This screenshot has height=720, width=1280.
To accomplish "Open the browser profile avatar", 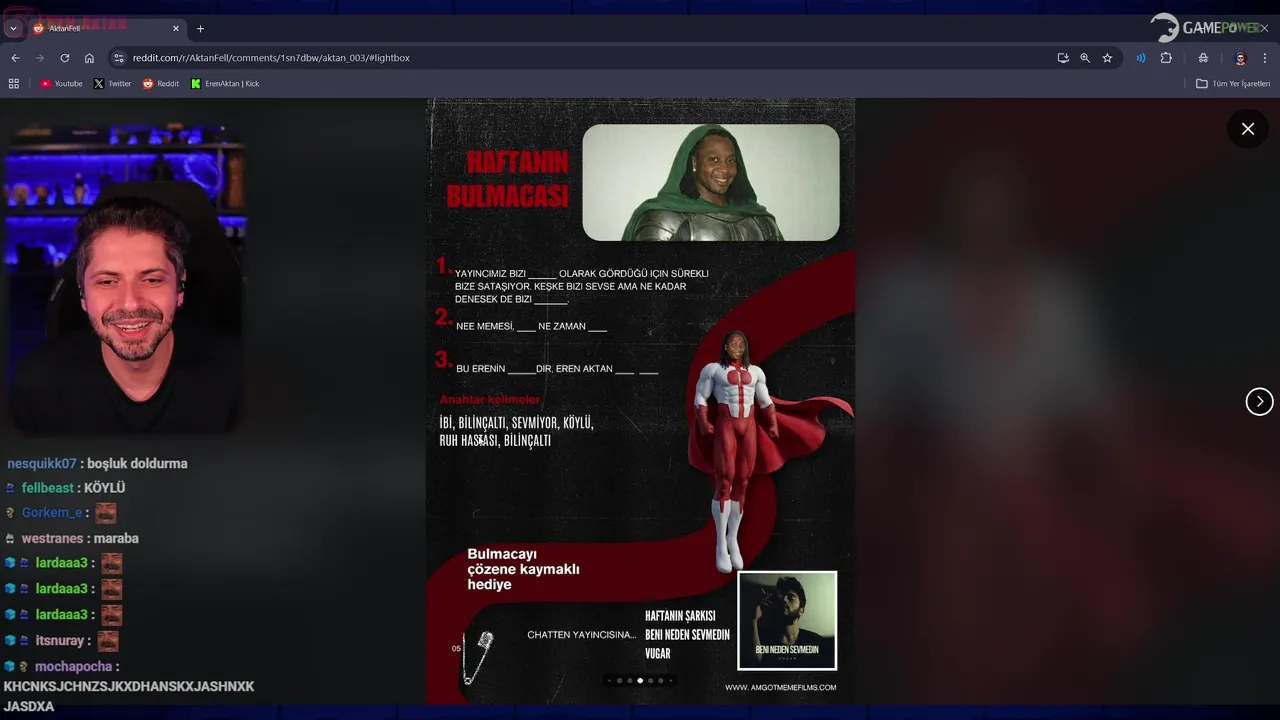I will click(x=1240, y=58).
